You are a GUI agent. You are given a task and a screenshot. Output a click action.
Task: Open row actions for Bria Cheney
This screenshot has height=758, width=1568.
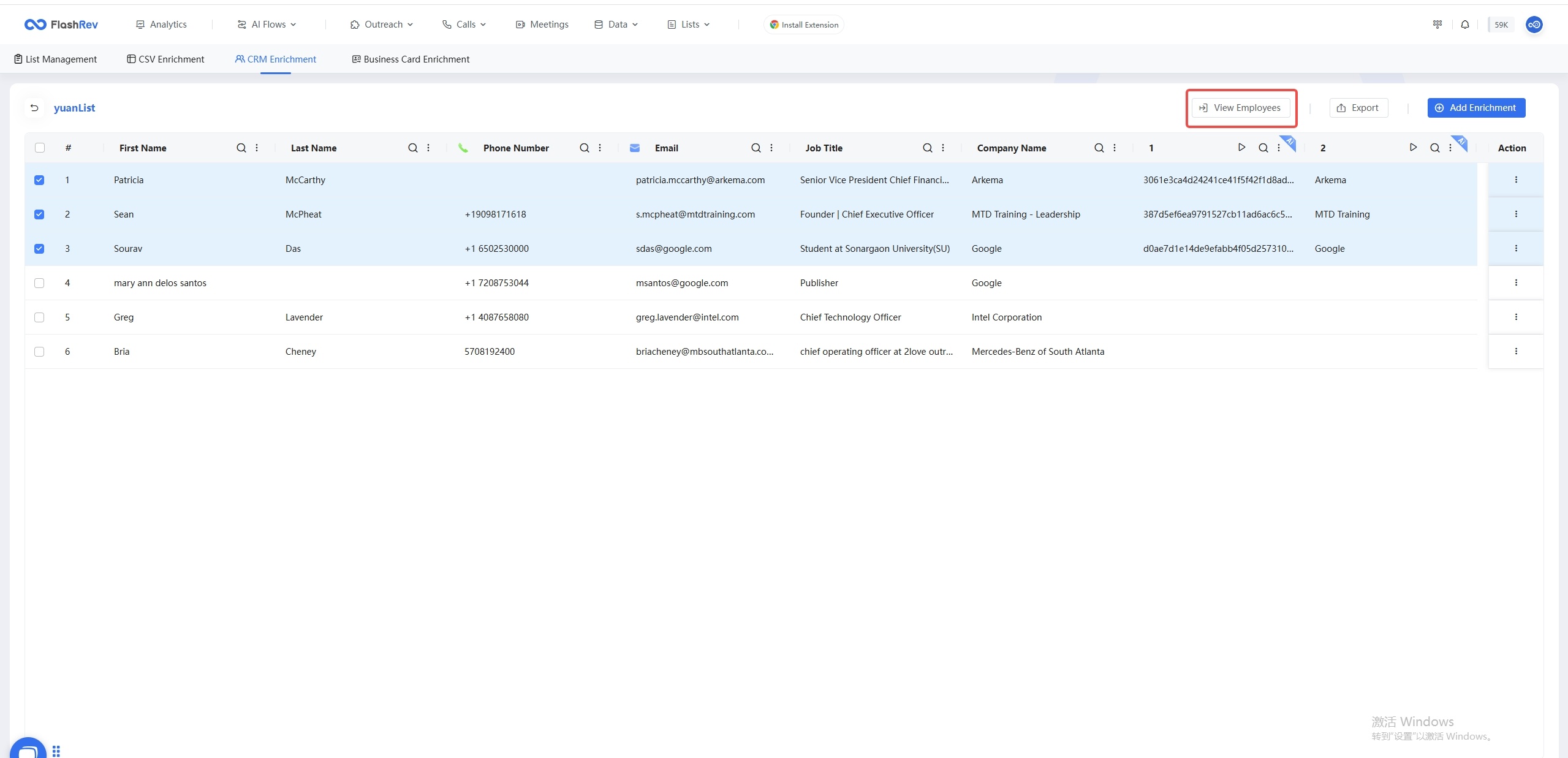[1516, 351]
